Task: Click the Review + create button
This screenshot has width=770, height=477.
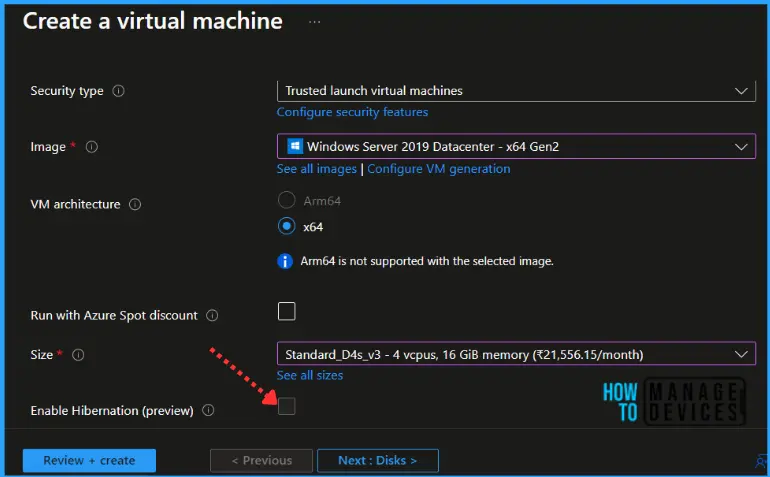Action: (x=89, y=461)
